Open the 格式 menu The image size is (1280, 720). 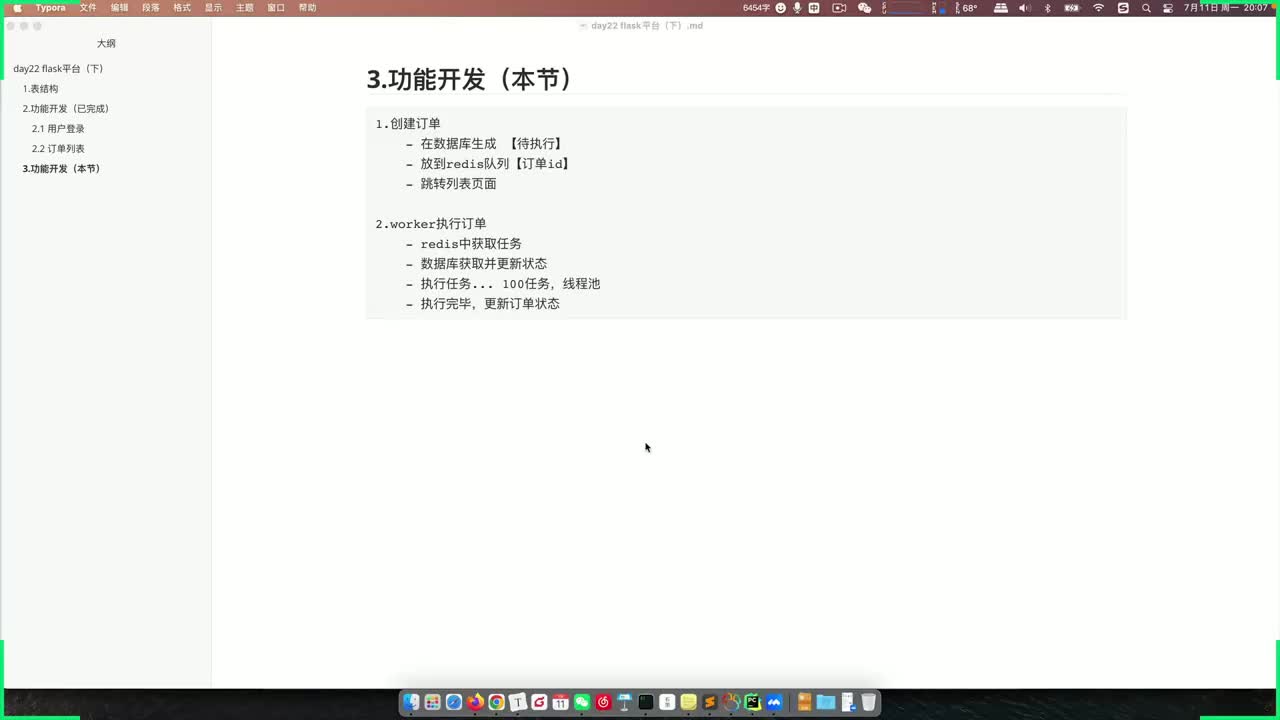(182, 7)
